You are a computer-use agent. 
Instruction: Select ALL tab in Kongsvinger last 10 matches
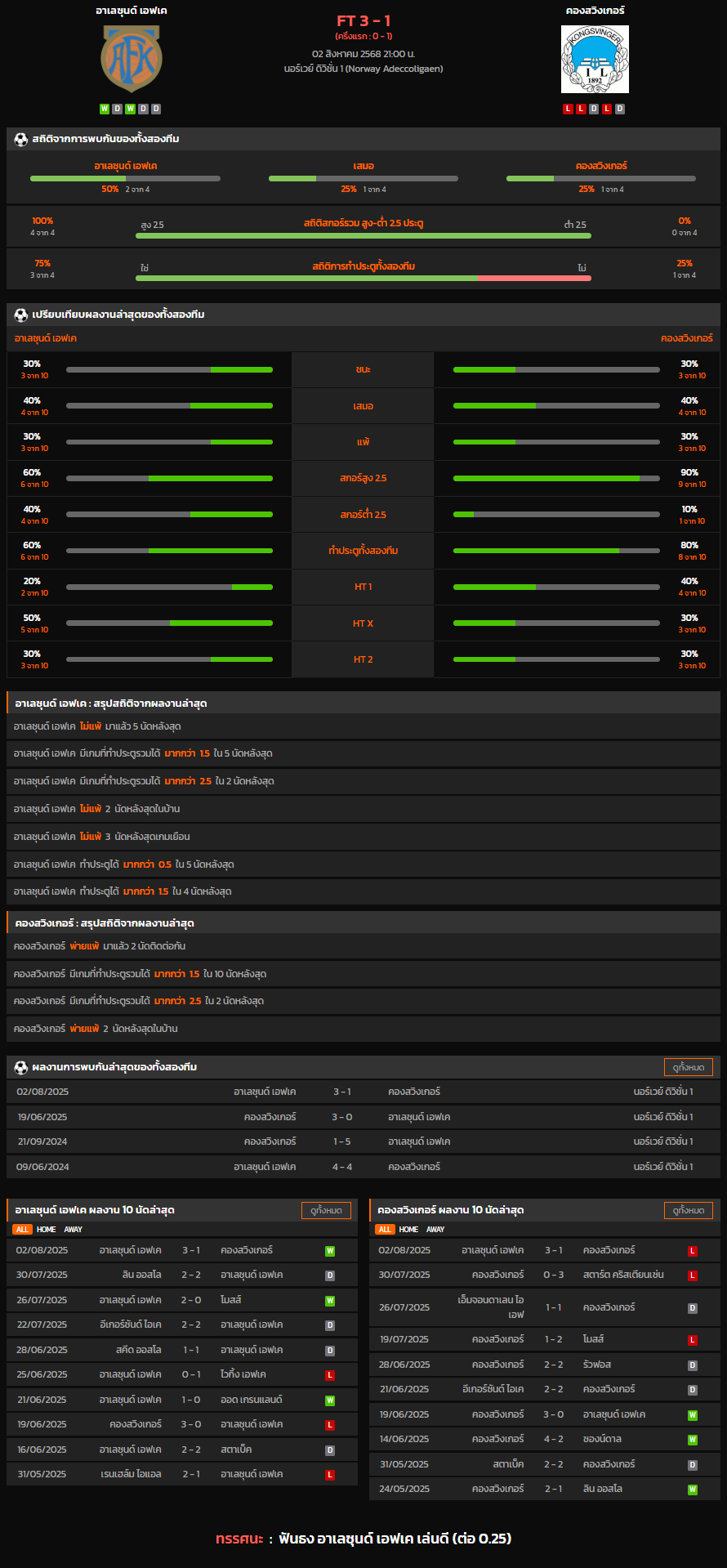(x=385, y=1230)
